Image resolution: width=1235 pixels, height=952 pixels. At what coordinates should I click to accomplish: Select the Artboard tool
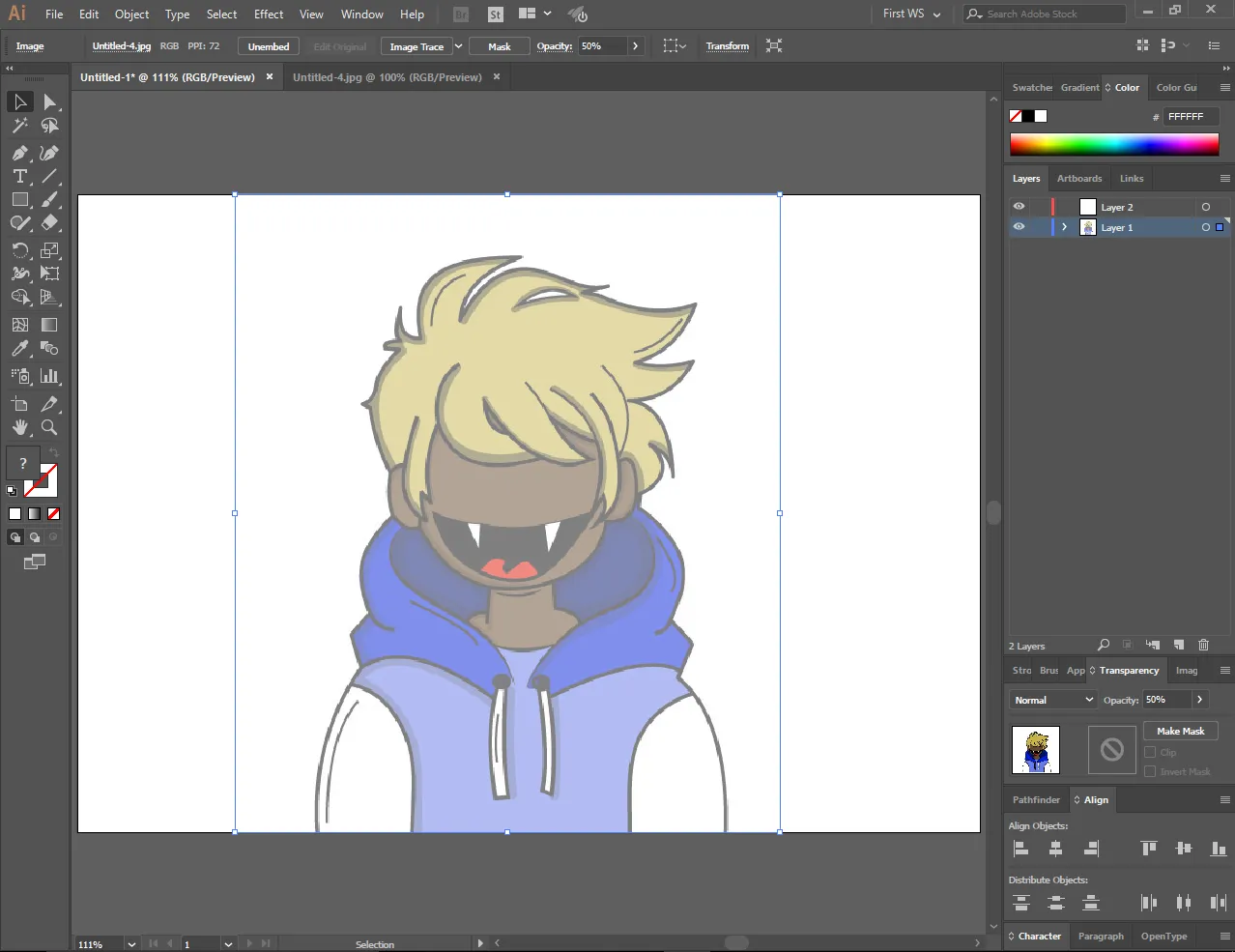tap(20, 404)
